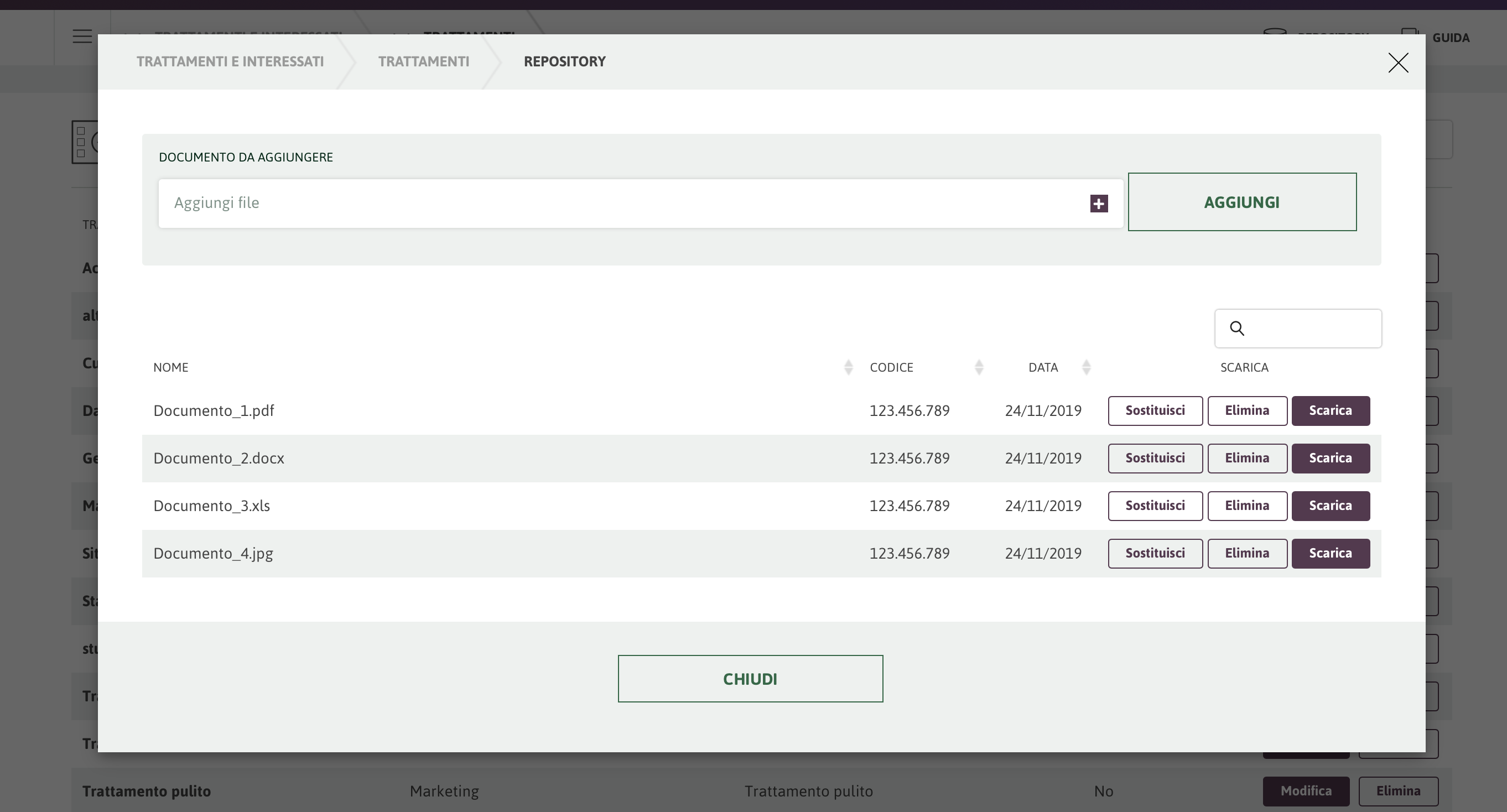
Task: Download Documento_4.jpg with Scarica
Action: [x=1331, y=554]
